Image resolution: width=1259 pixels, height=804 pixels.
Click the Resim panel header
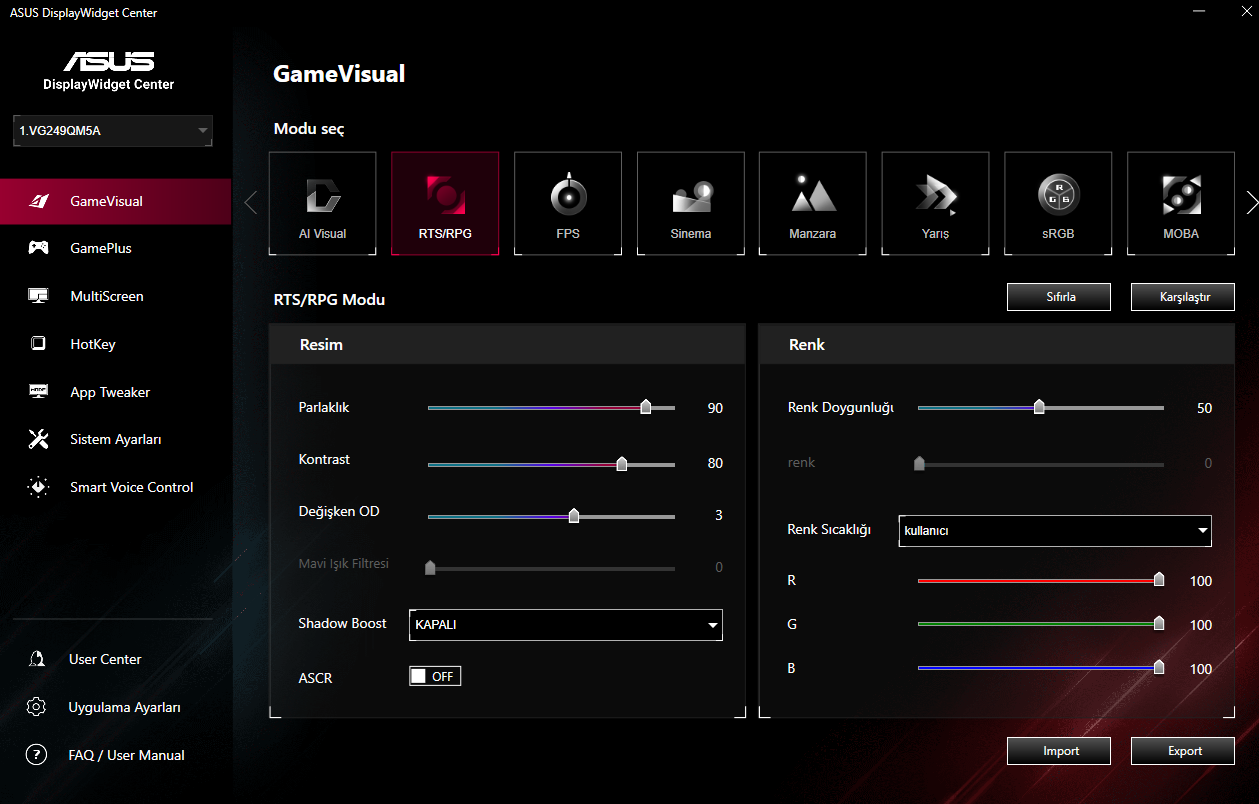pos(507,344)
